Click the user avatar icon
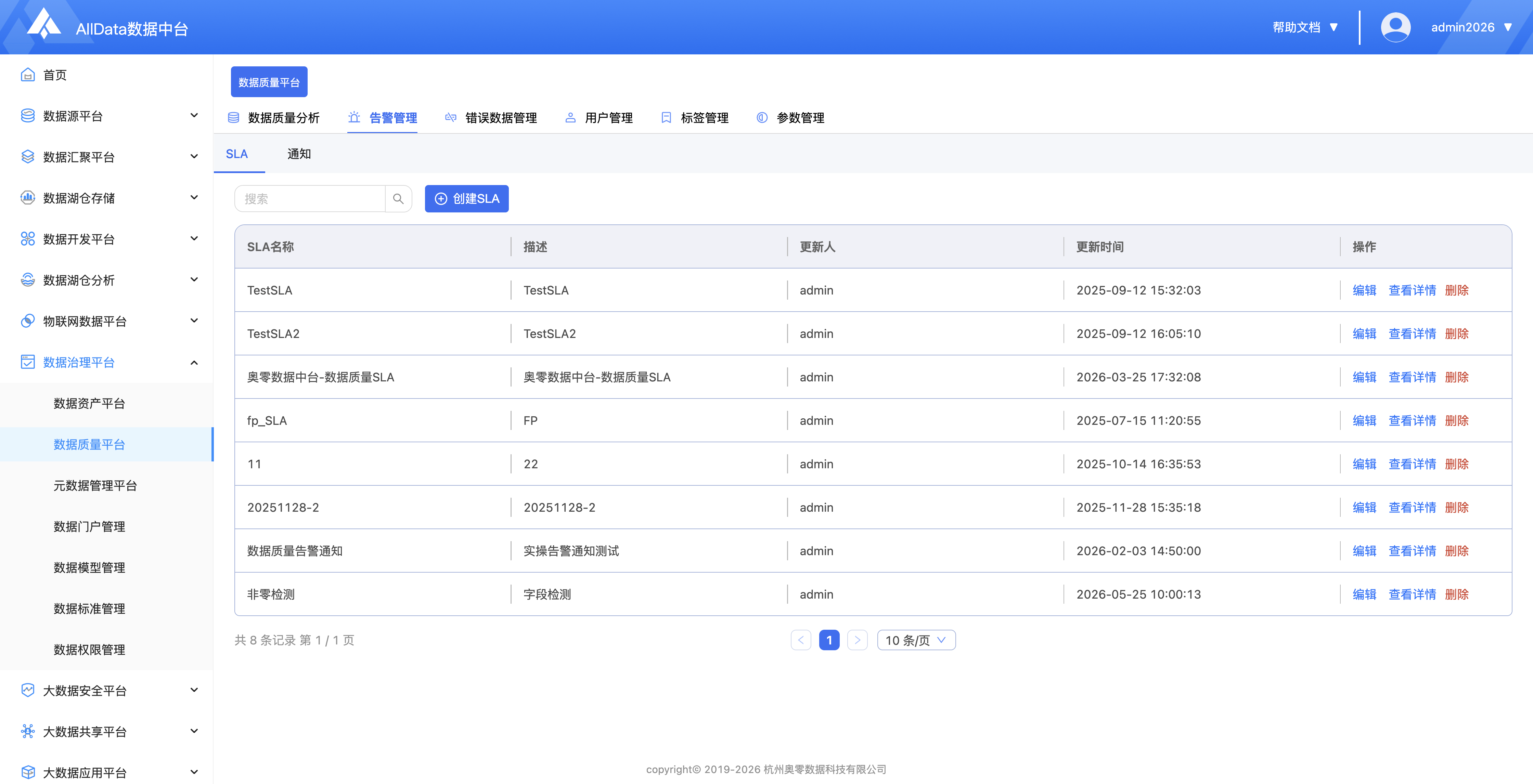Image resolution: width=1533 pixels, height=784 pixels. pyautogui.click(x=1395, y=27)
